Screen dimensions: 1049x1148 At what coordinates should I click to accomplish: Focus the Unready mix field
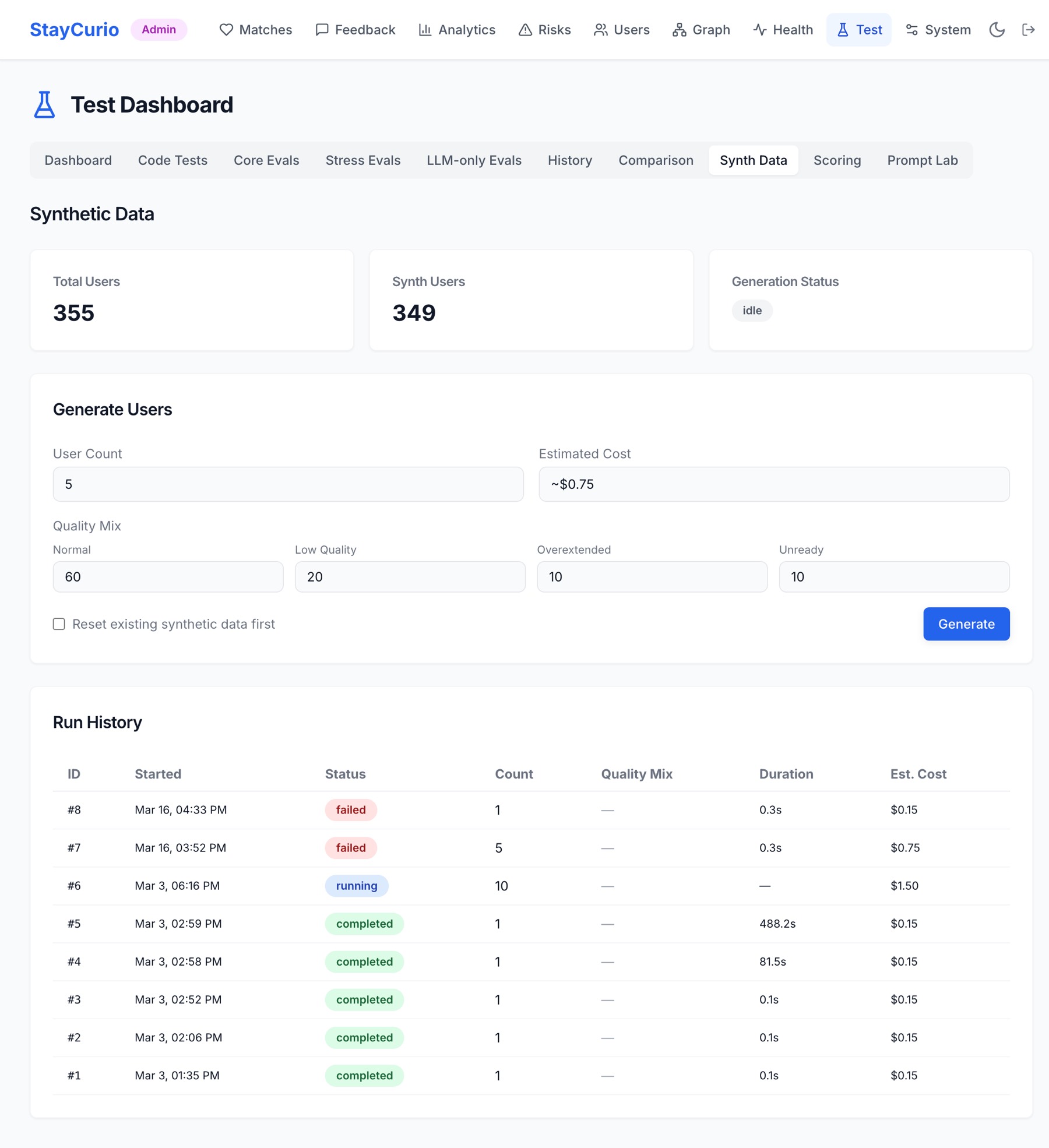(894, 577)
